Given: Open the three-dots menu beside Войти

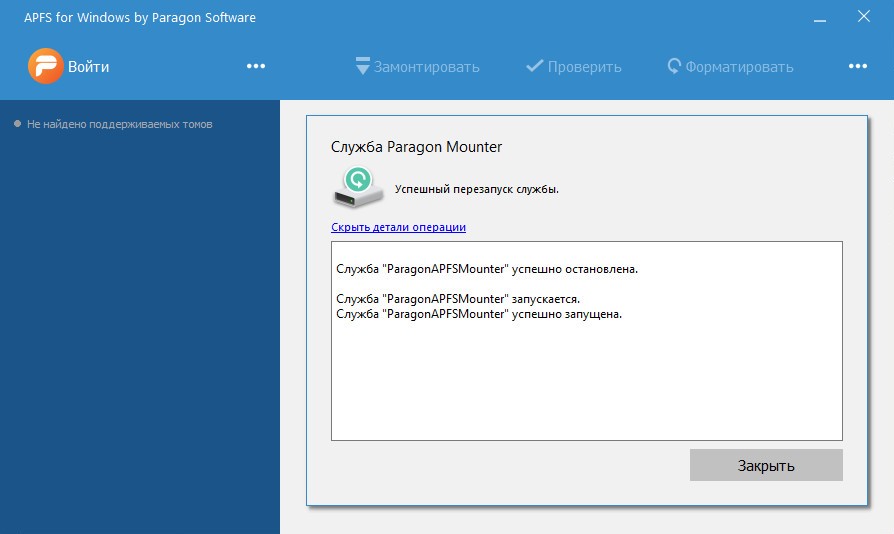Looking at the screenshot, I should [x=256, y=67].
